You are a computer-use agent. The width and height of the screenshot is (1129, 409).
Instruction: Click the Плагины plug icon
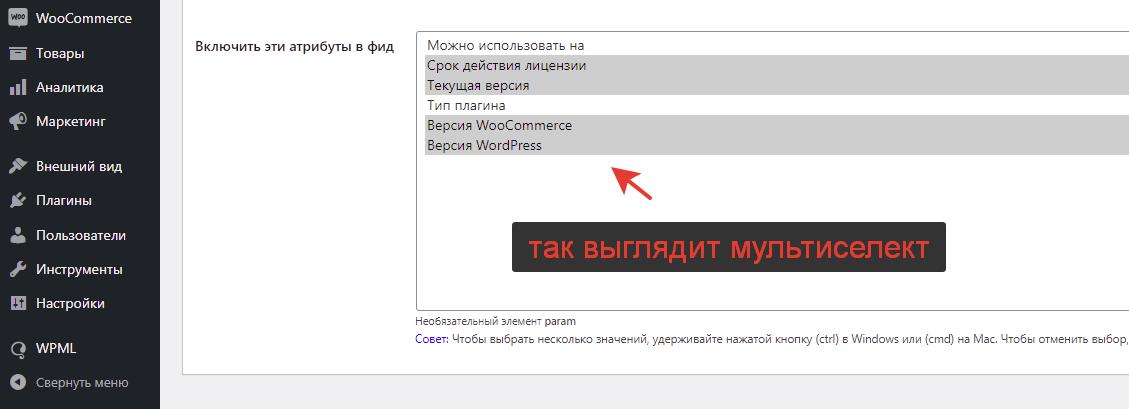[17, 201]
